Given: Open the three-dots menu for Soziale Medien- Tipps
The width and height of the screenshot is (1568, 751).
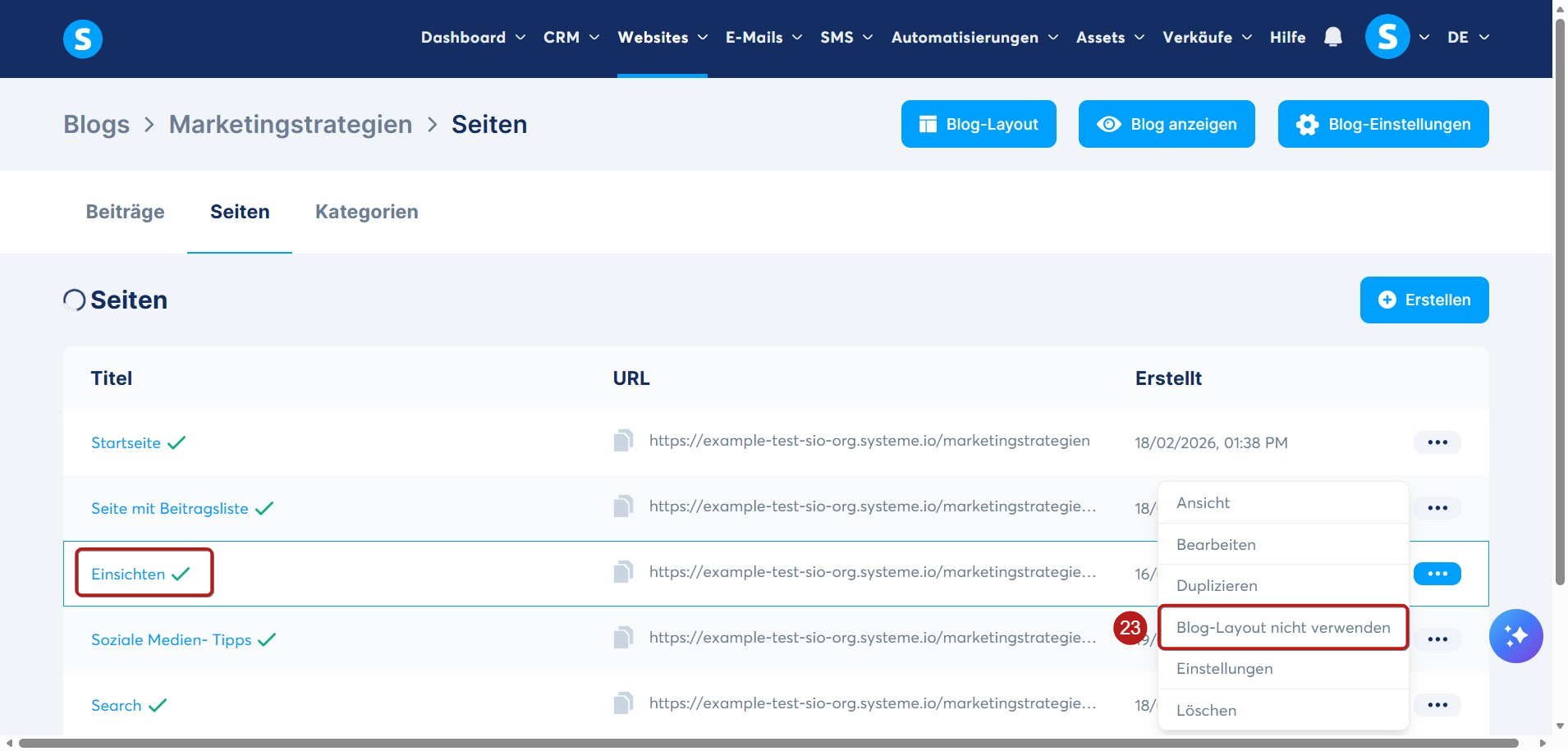Looking at the screenshot, I should point(1437,639).
